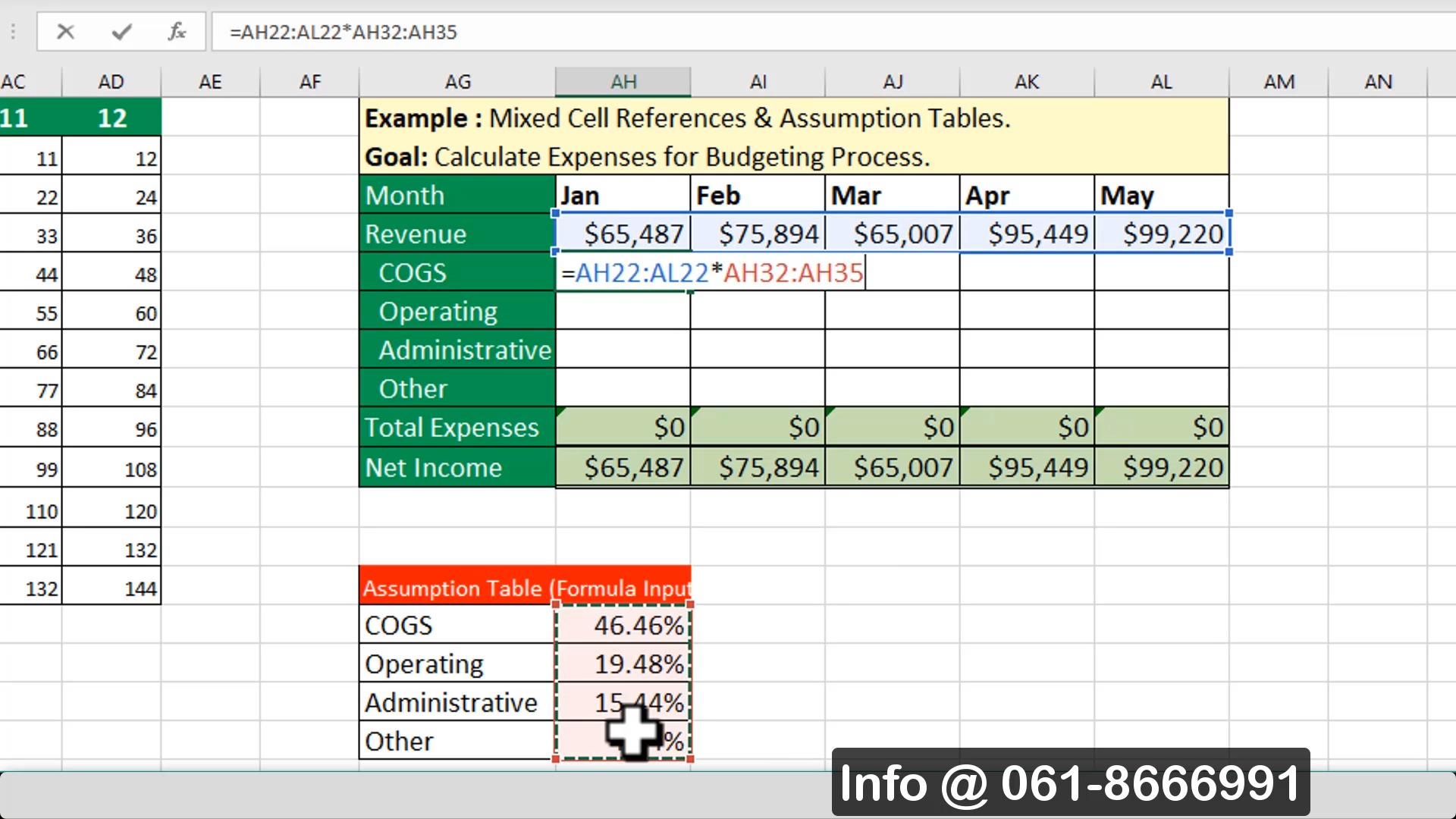1456x819 pixels.
Task: Click the Feb revenue cell $75,894
Action: [x=758, y=234]
